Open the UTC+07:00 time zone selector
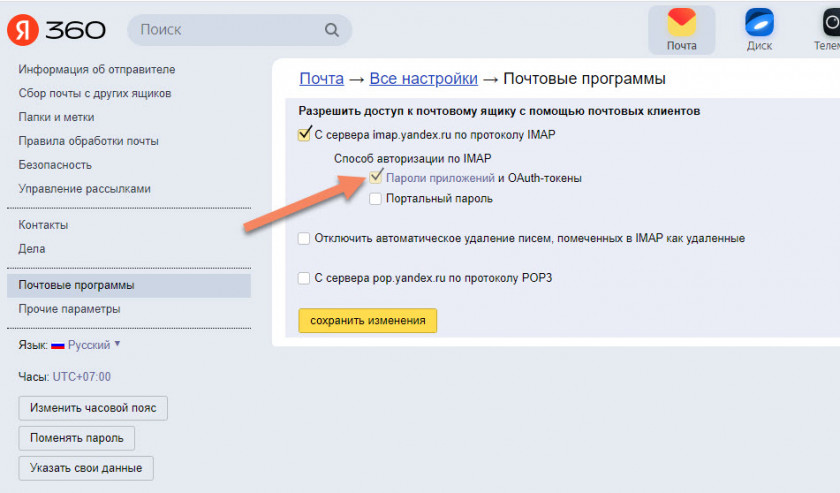The image size is (840, 493). pyautogui.click(x=82, y=377)
